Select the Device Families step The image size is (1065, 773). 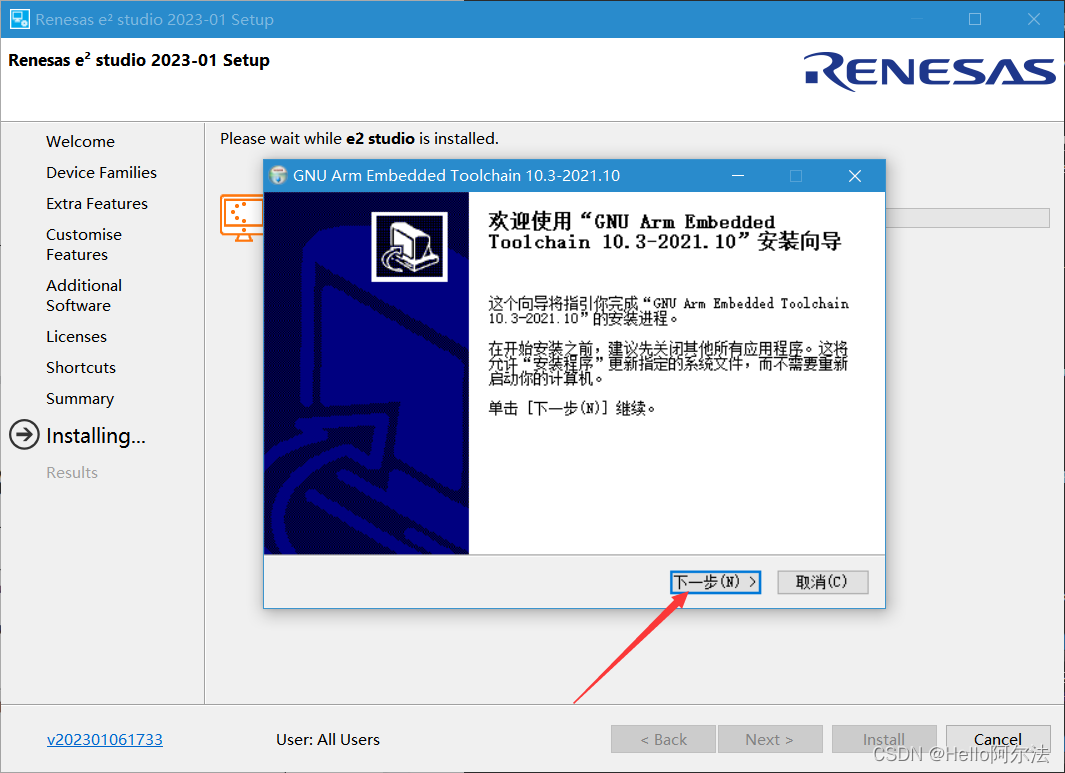(101, 173)
